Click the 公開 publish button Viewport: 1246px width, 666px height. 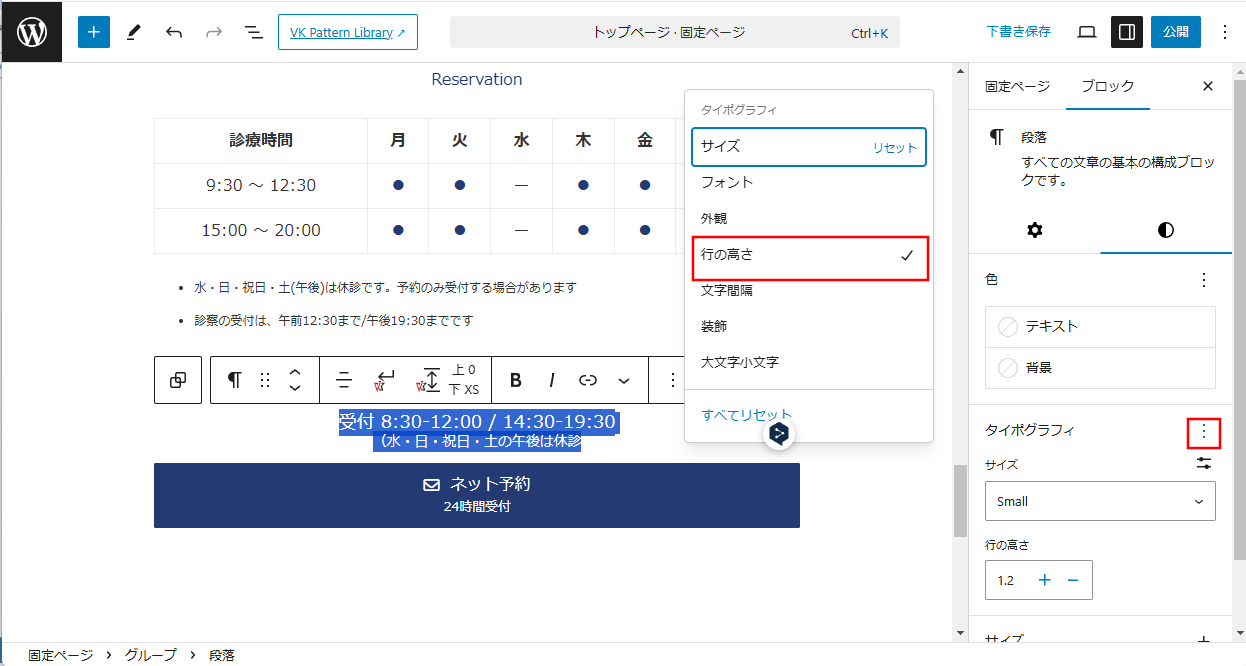1175,32
